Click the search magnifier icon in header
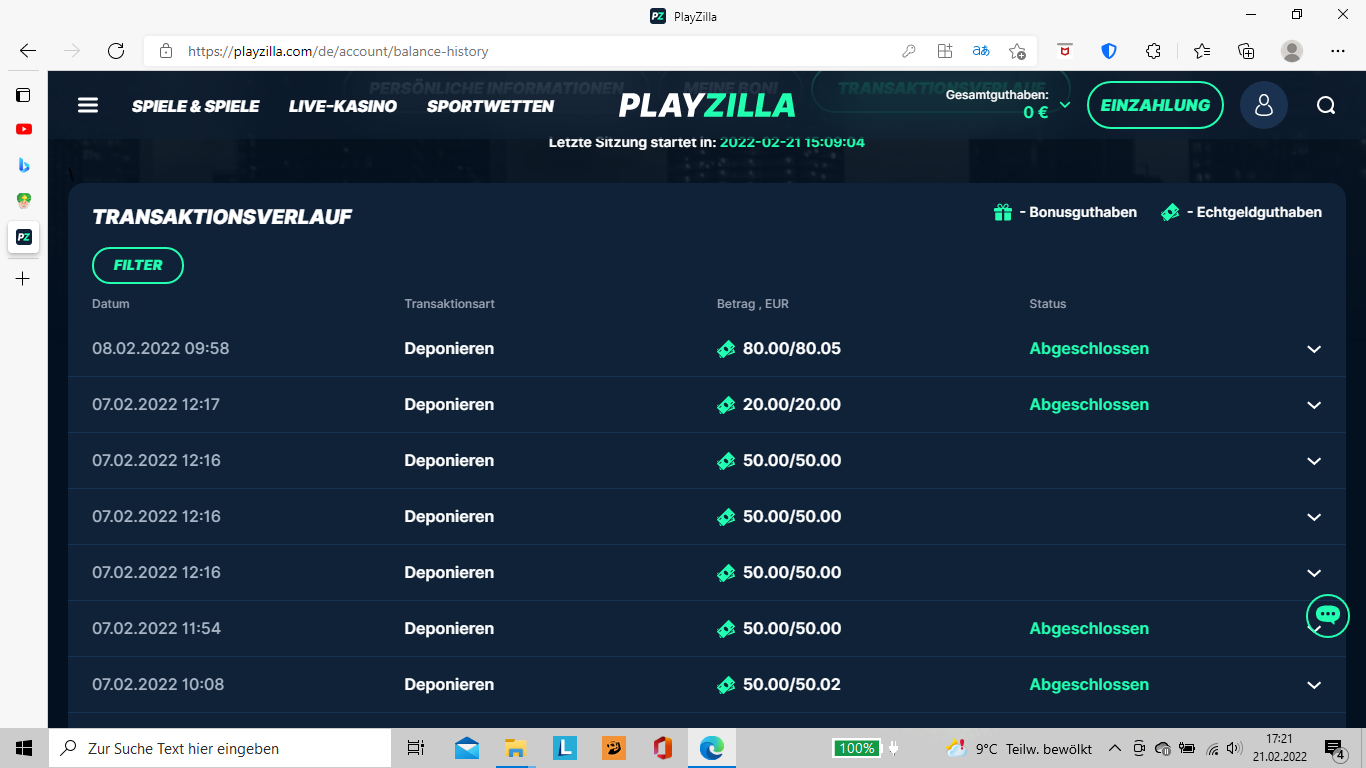The height and width of the screenshot is (768, 1366). 1326,105
